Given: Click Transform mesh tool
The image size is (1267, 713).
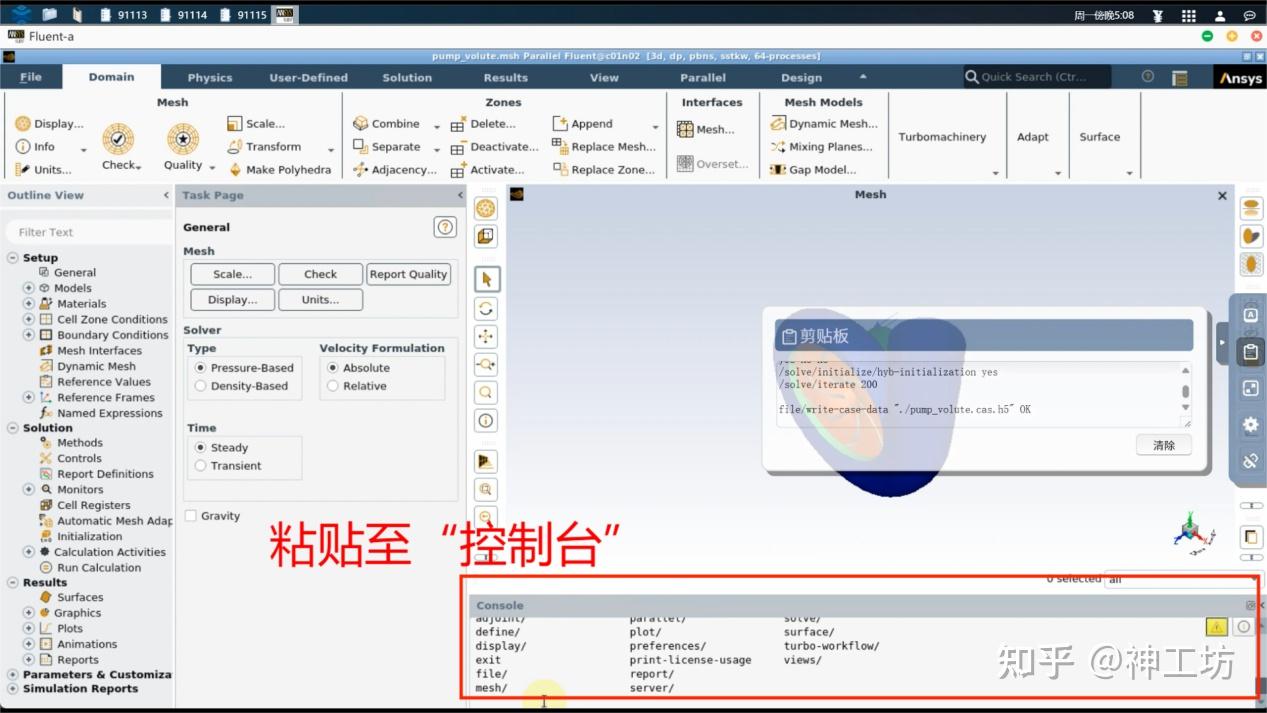Looking at the screenshot, I should (264, 147).
